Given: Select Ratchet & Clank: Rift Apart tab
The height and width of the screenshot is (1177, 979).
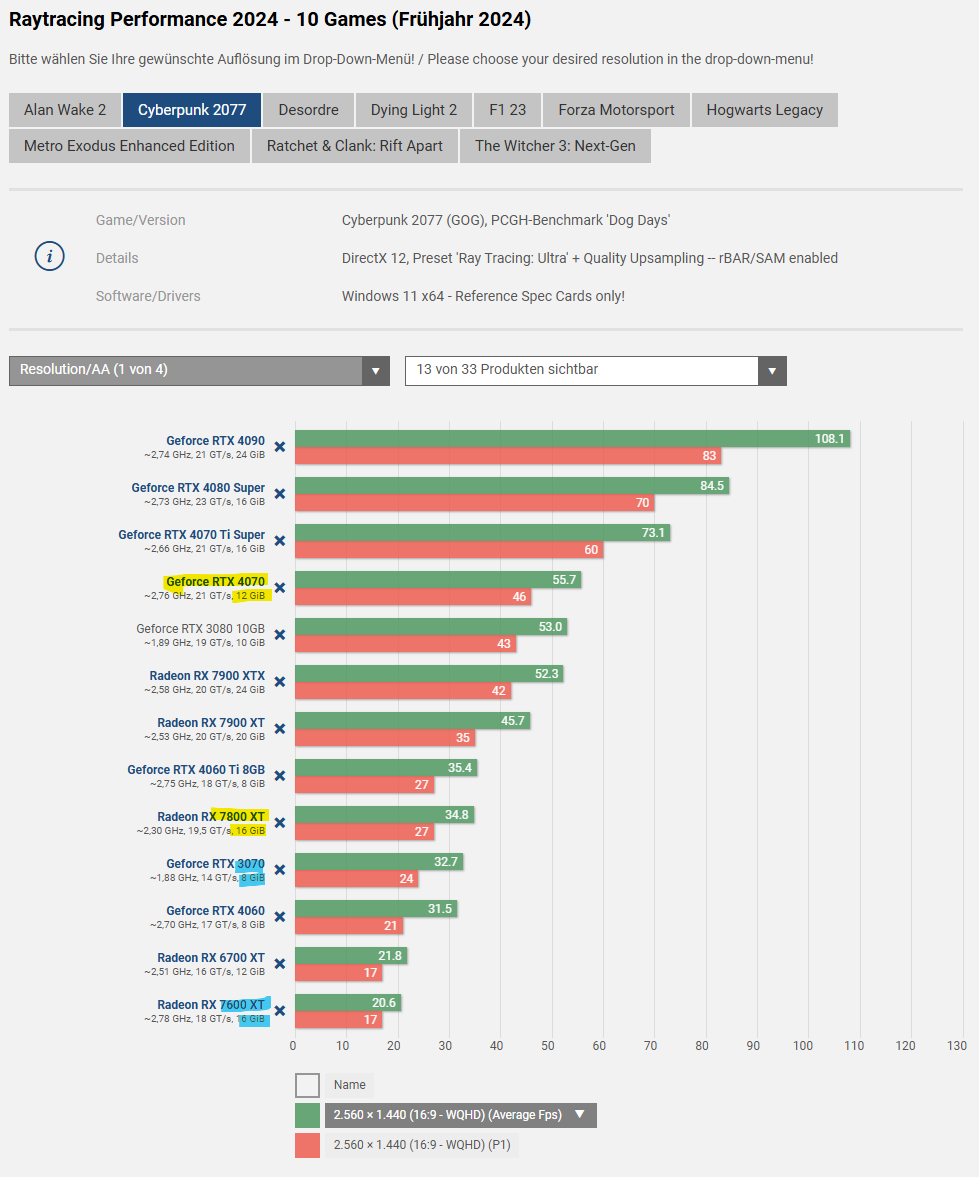Looking at the screenshot, I should [354, 146].
